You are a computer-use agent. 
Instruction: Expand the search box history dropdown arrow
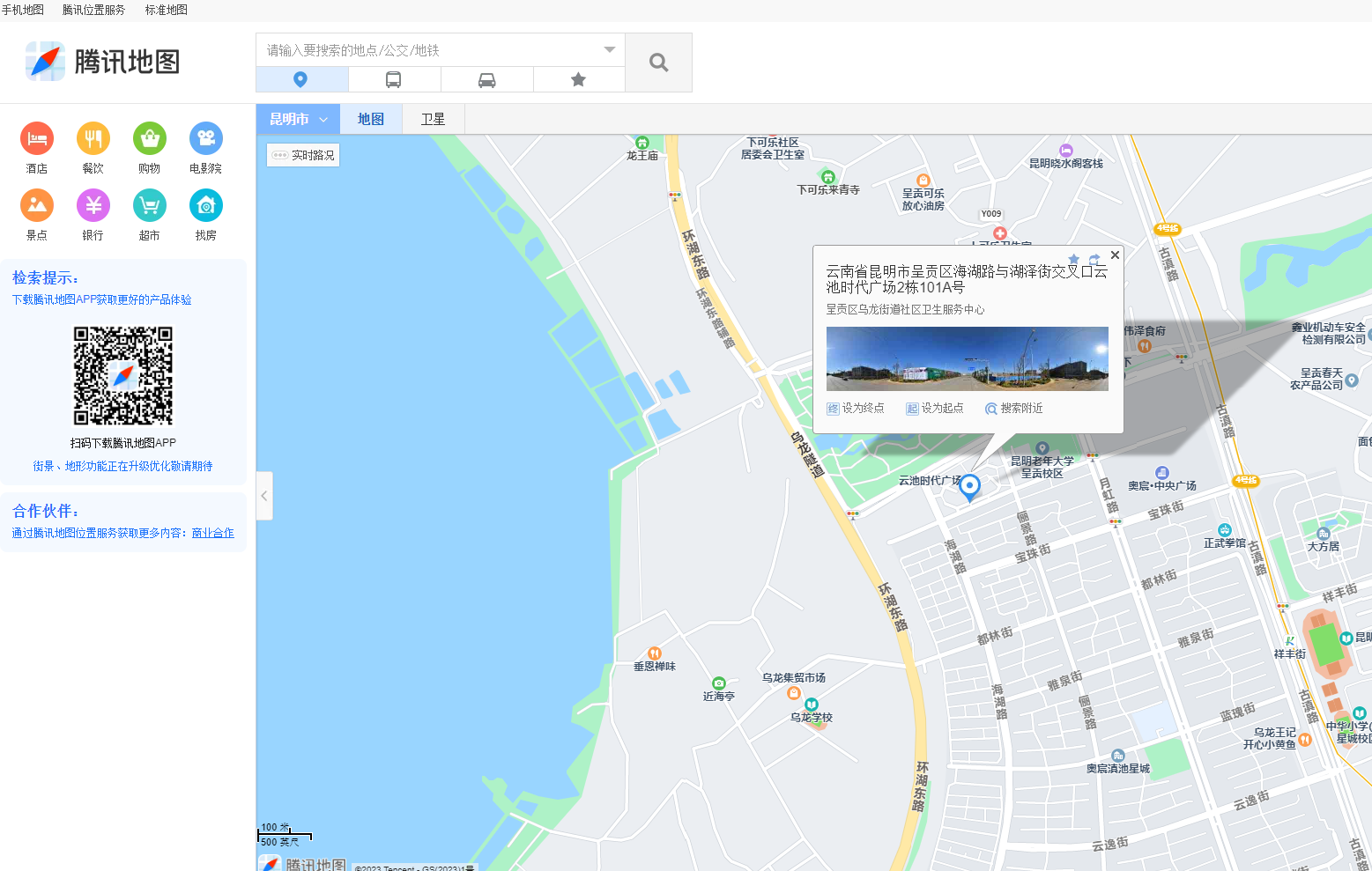[x=609, y=50]
